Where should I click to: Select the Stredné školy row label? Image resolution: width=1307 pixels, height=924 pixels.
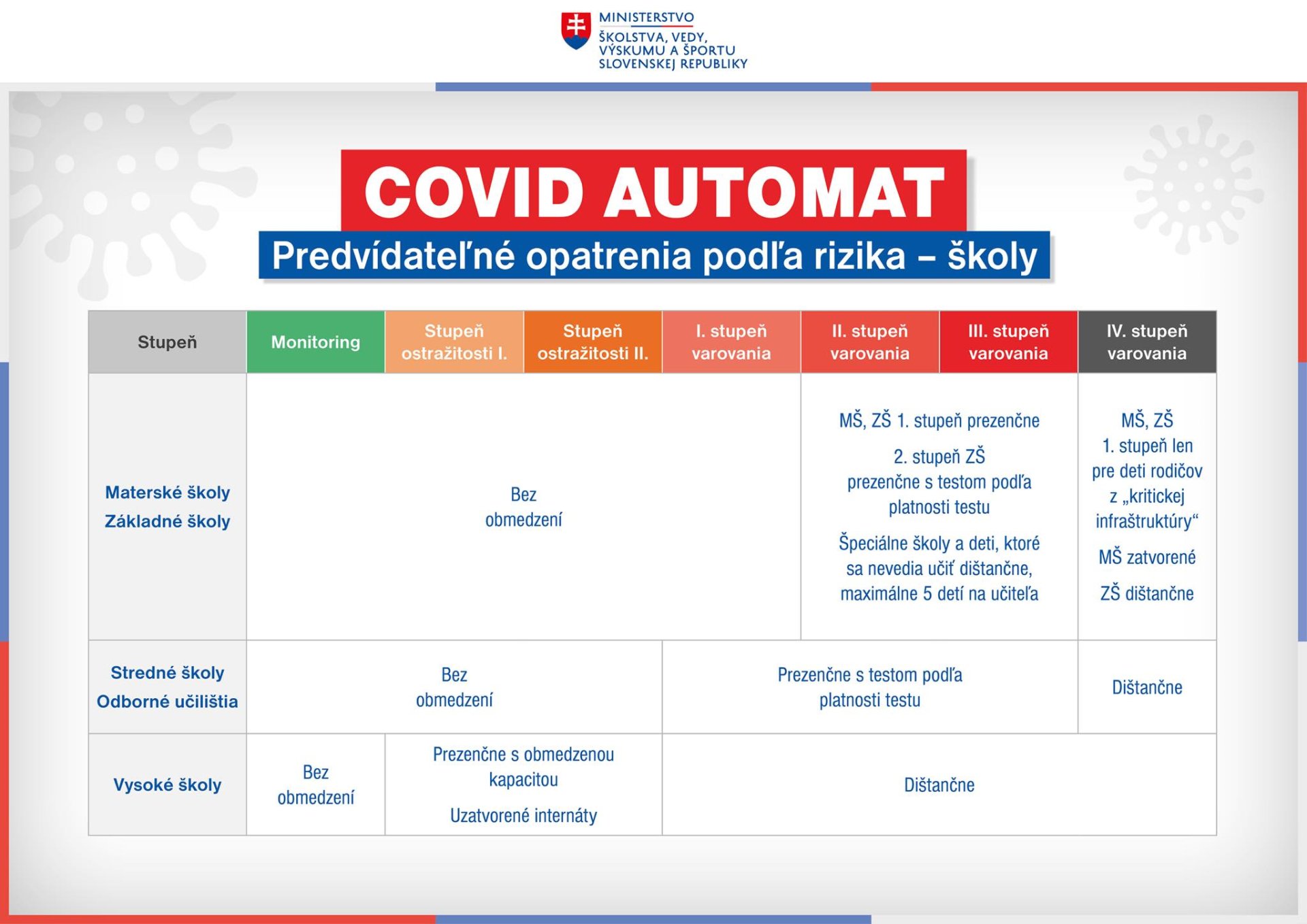(x=167, y=672)
